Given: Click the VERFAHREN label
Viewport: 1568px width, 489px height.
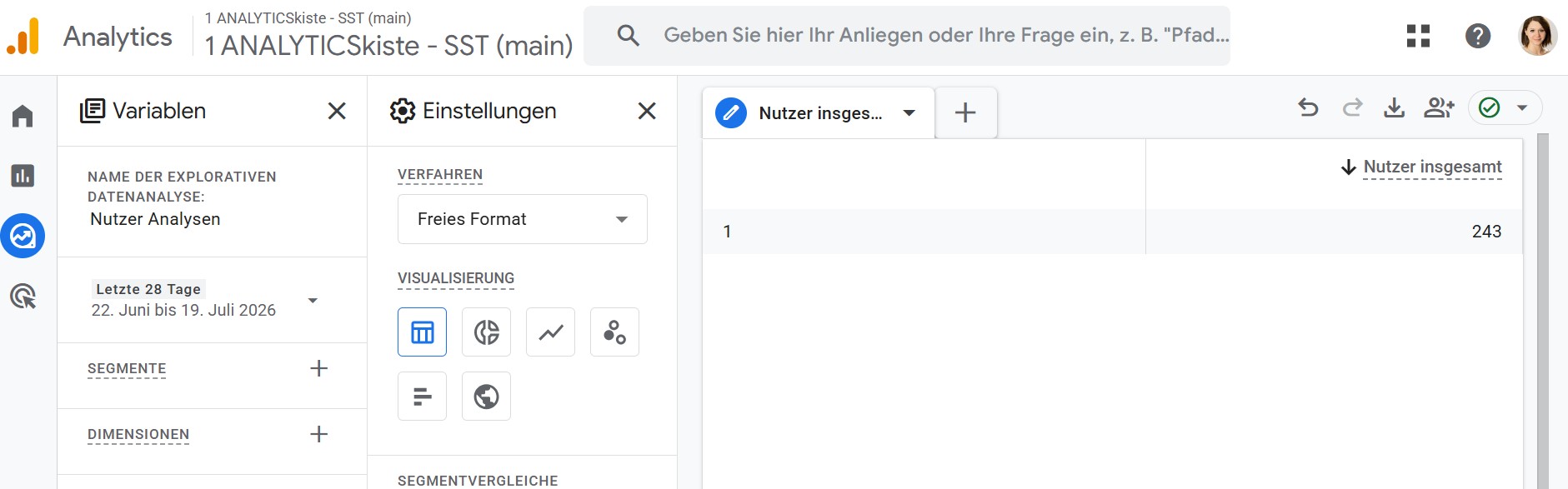Looking at the screenshot, I should click(440, 174).
